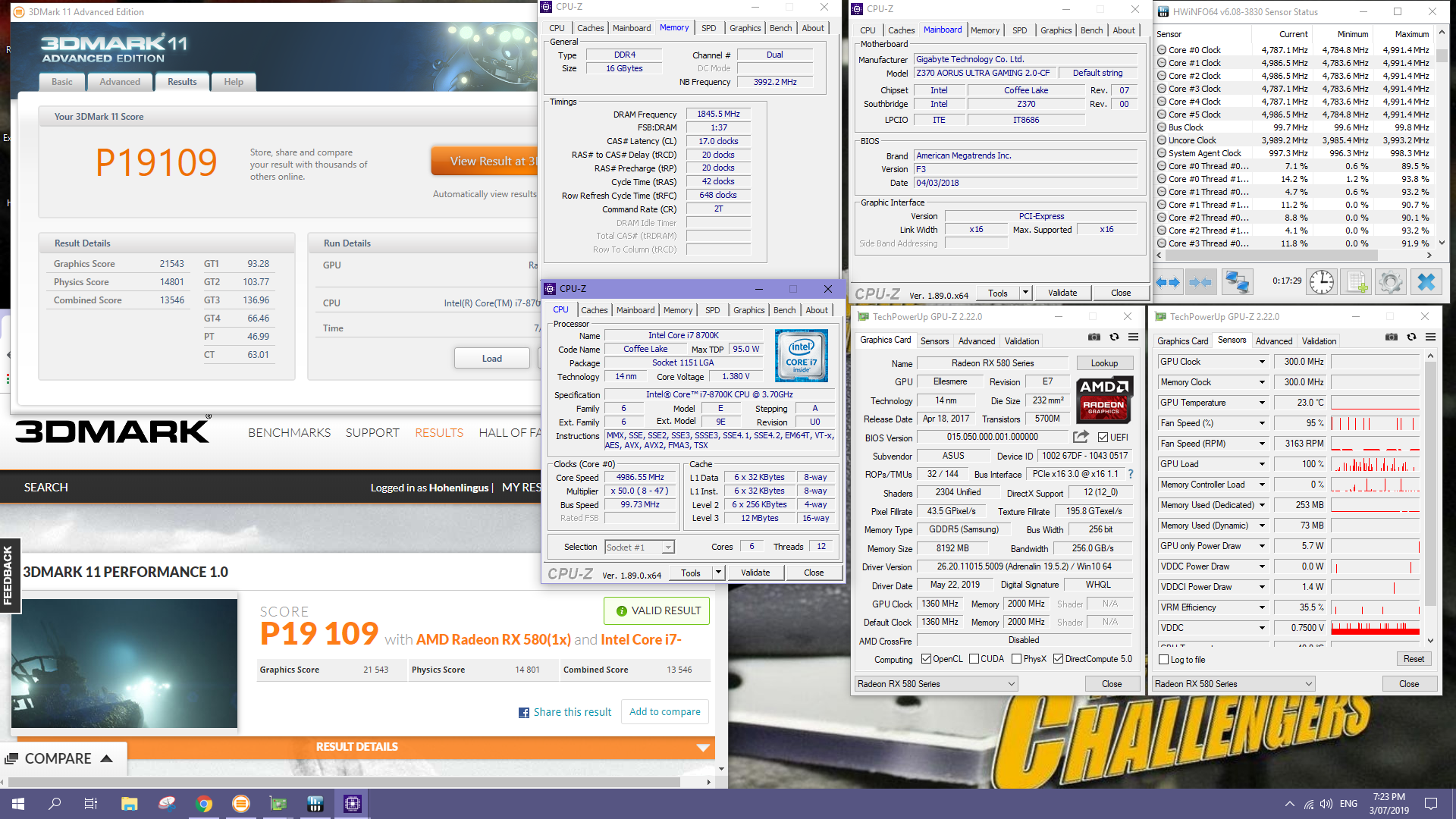Open Graphics tab in CPU-Z Mainboard window
The image size is (1456, 819).
[1056, 30]
